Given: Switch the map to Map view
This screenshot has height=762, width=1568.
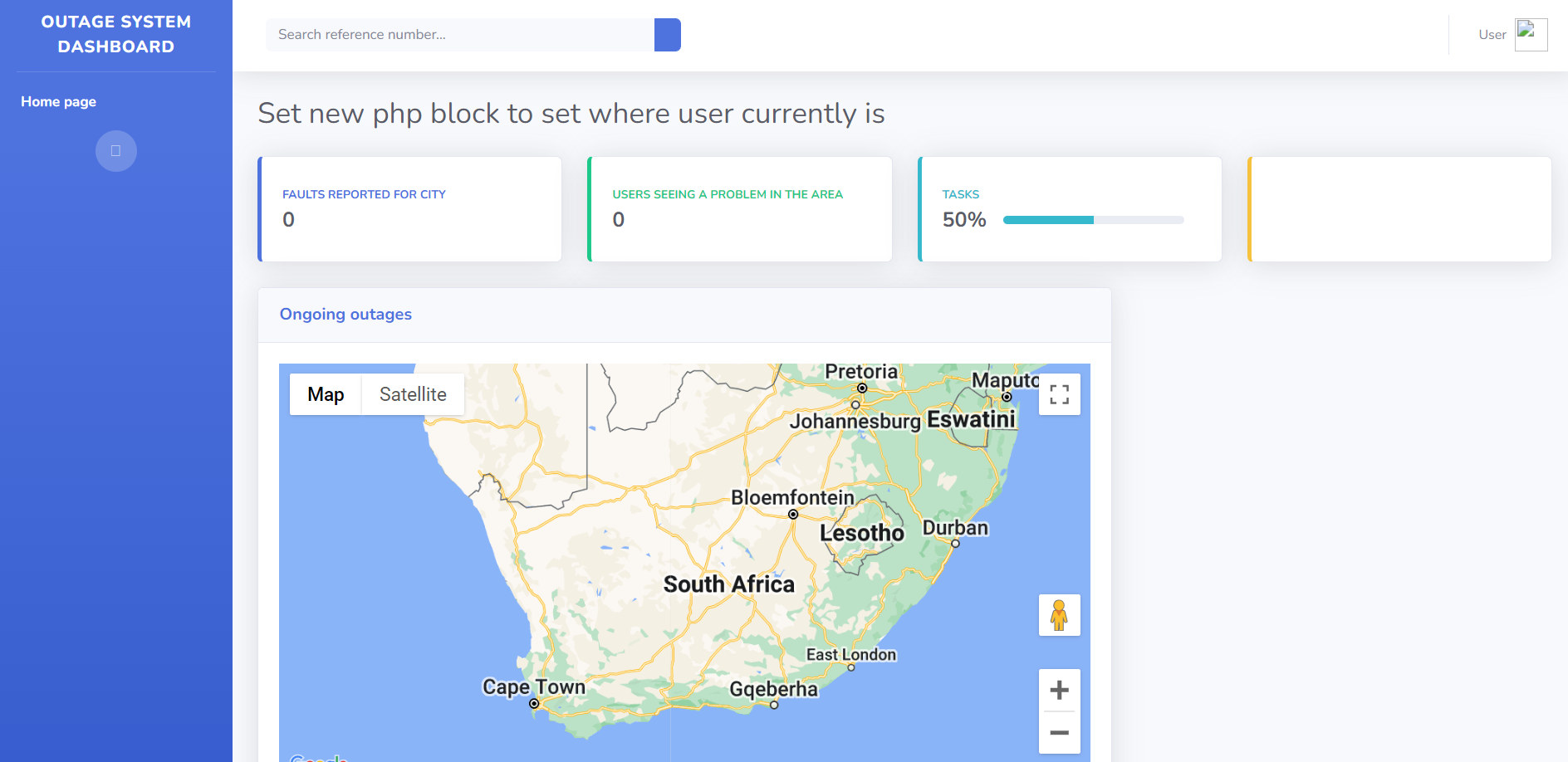Looking at the screenshot, I should pos(326,394).
